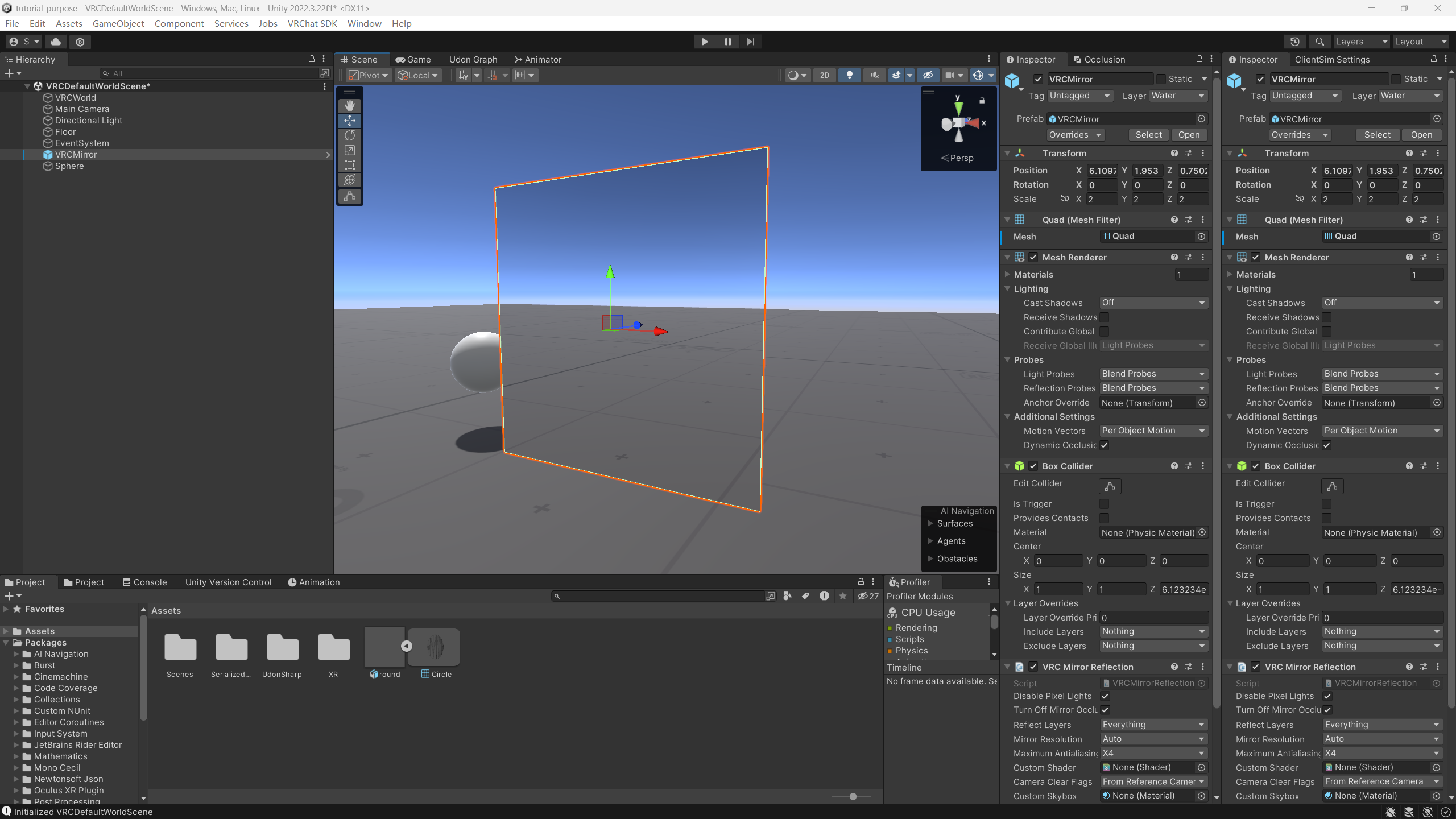This screenshot has width=1456, height=819.
Task: Open the VRChat SDK menu
Action: (312, 23)
